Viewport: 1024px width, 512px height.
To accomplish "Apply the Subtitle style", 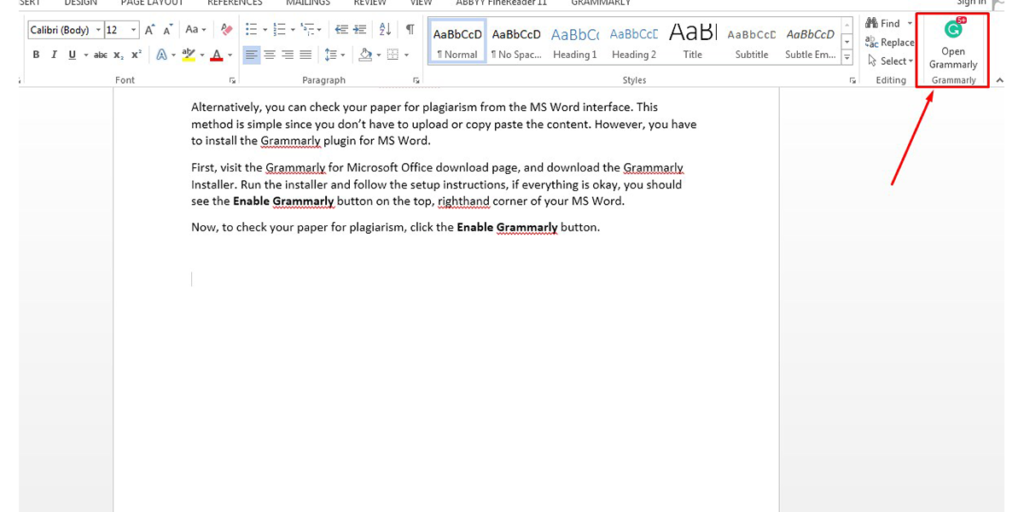I will tap(752, 41).
